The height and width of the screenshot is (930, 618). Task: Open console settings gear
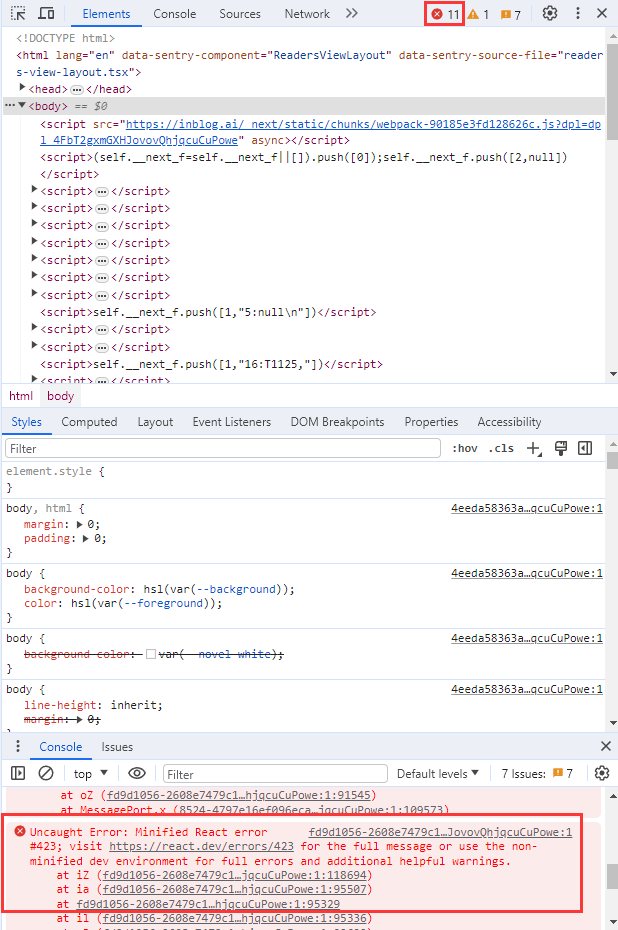point(602,773)
